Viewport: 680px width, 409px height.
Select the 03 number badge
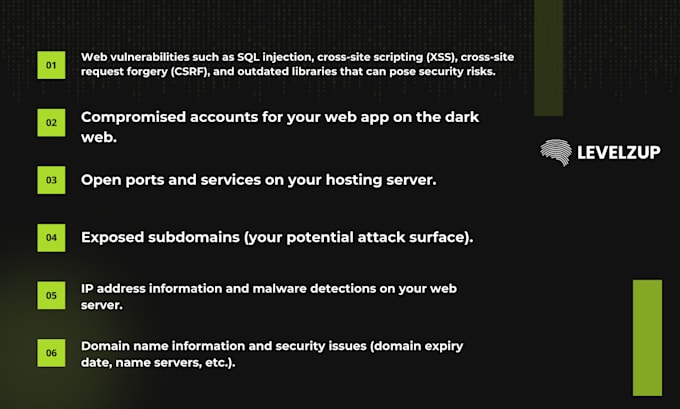pyautogui.click(x=51, y=180)
